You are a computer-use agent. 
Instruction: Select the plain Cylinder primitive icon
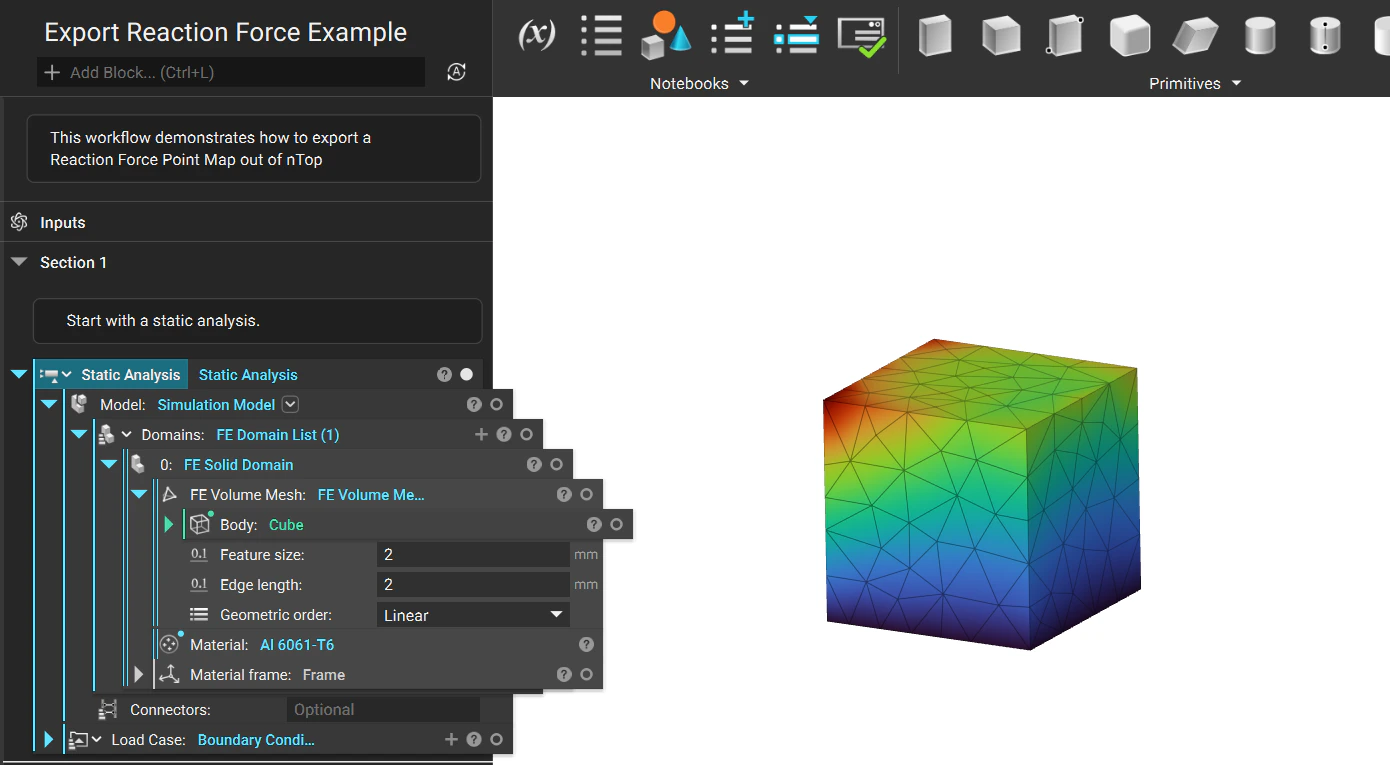coord(1260,36)
